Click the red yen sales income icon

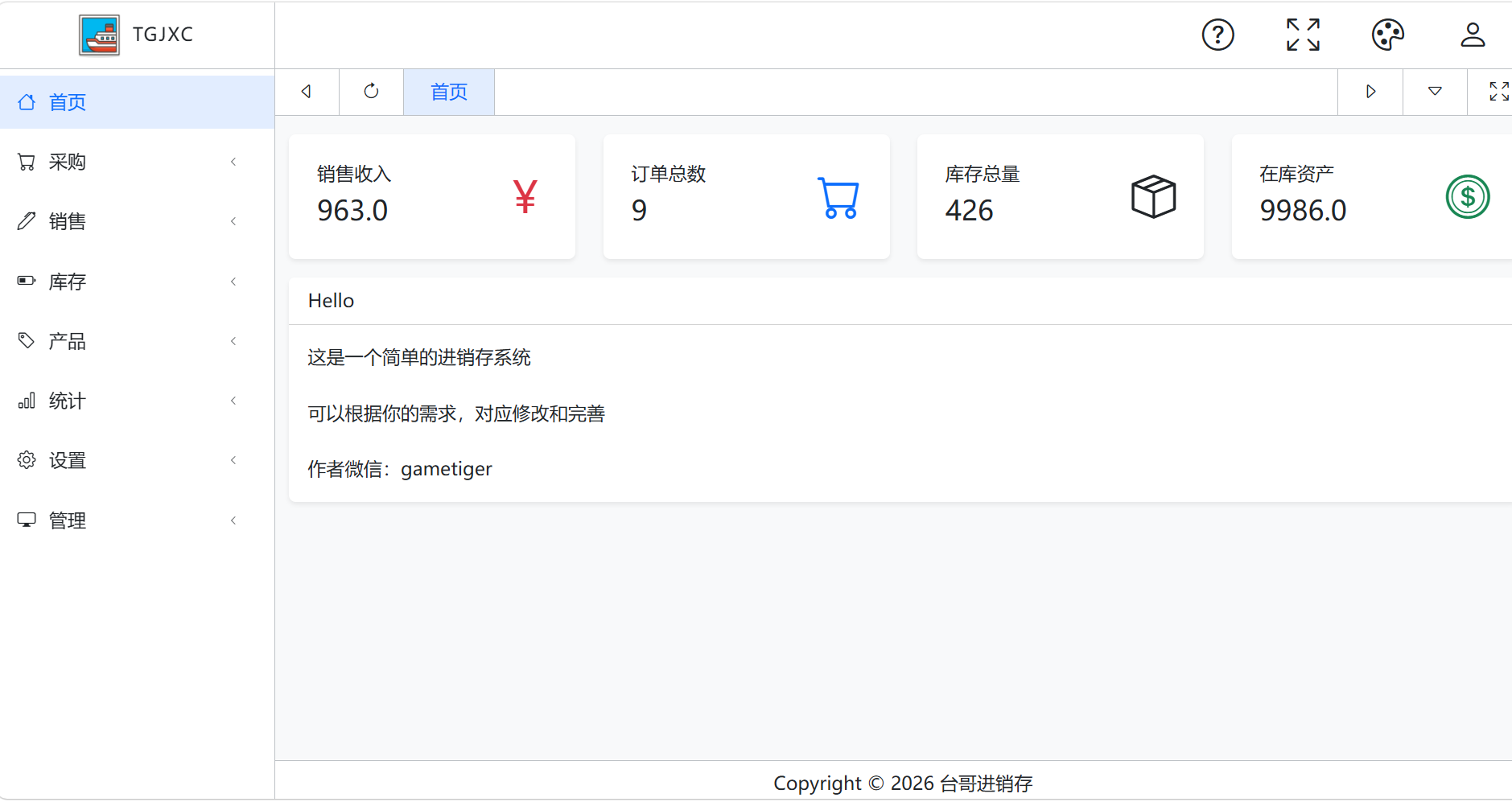tap(525, 196)
